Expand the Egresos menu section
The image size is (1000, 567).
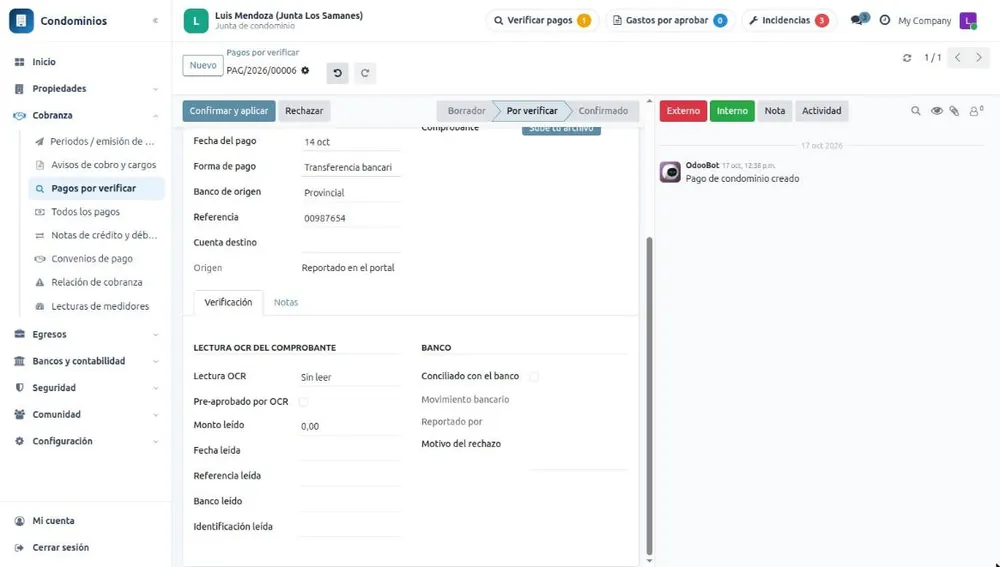click(156, 335)
